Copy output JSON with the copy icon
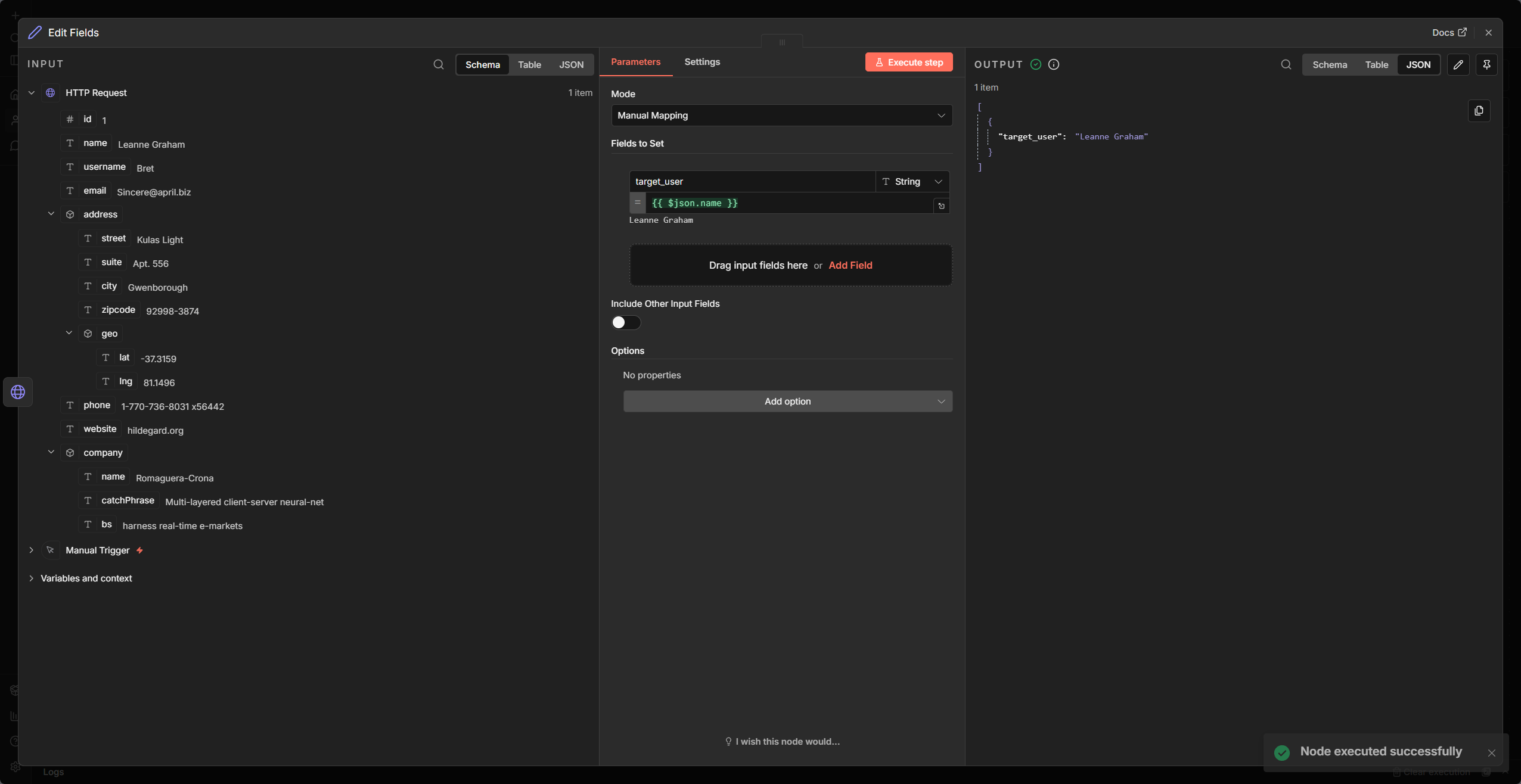This screenshot has width=1521, height=784. 1479,111
